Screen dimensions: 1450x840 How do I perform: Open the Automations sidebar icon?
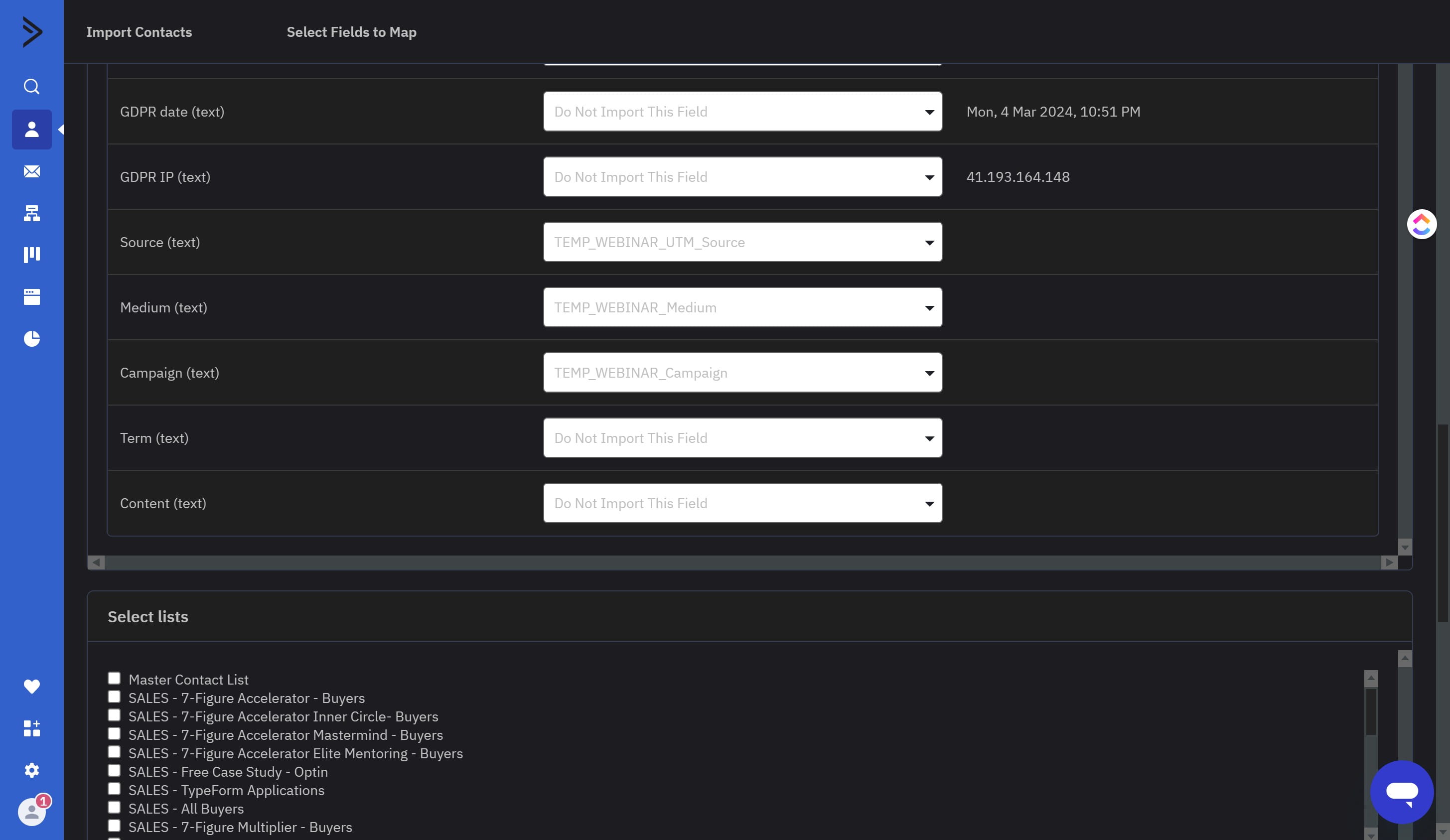32,213
